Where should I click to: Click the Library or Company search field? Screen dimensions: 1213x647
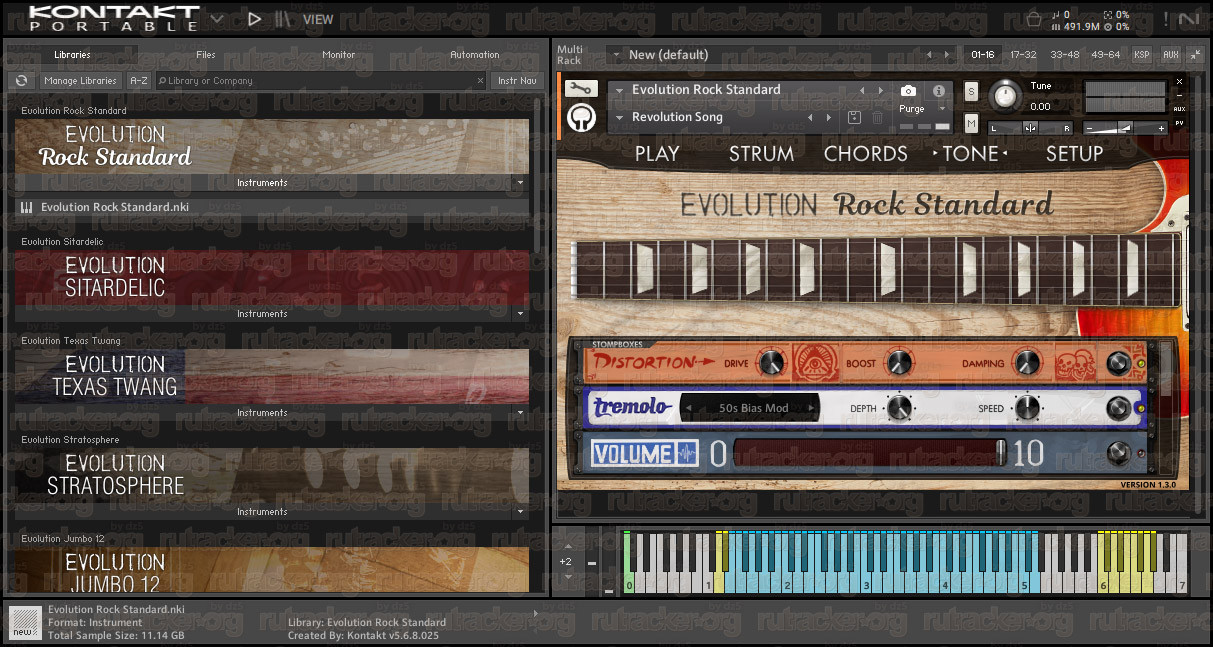pos(313,81)
